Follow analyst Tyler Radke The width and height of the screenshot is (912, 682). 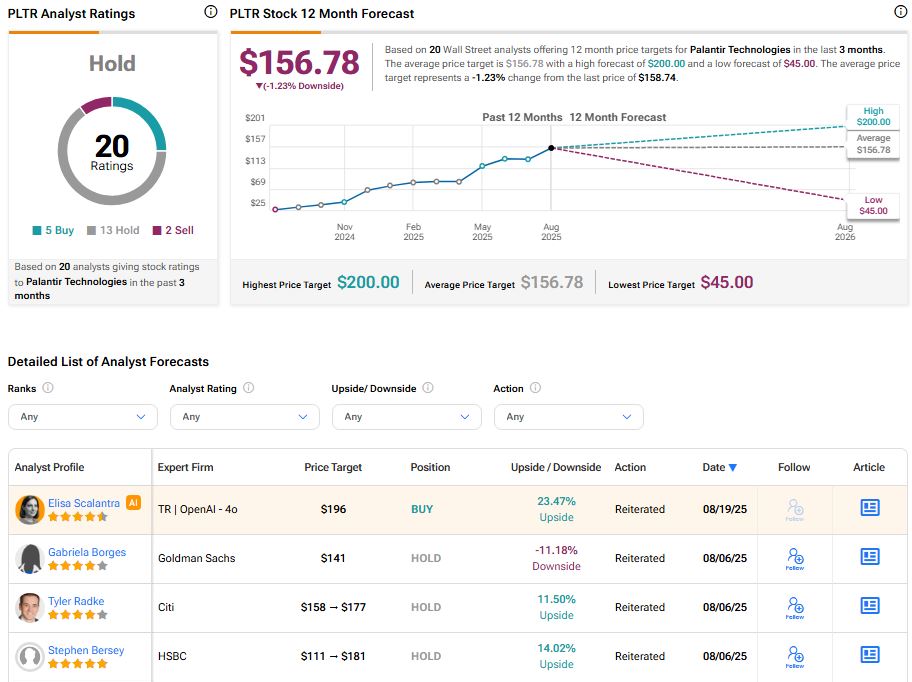click(795, 608)
